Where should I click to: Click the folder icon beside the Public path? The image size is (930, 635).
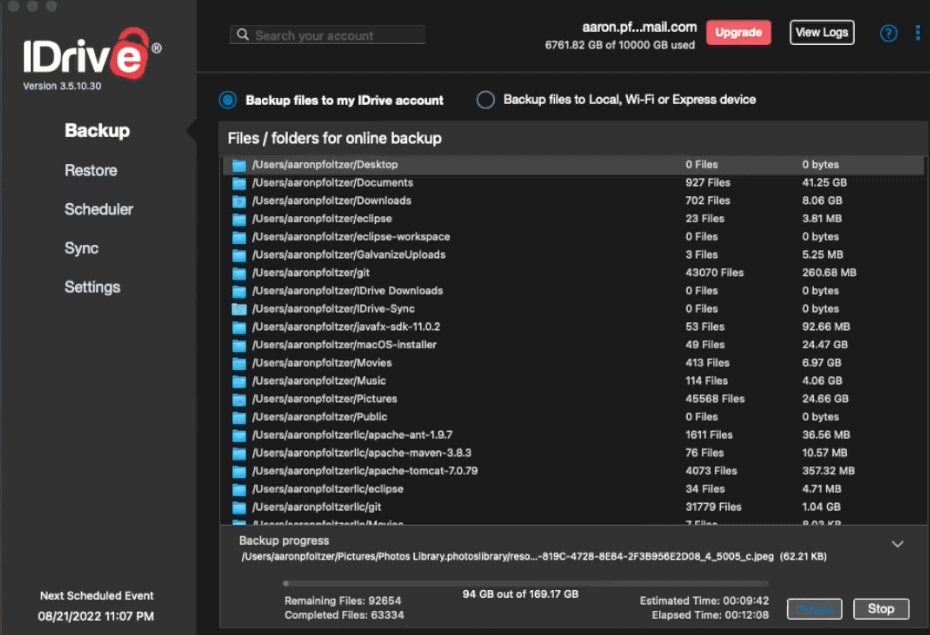pos(239,417)
